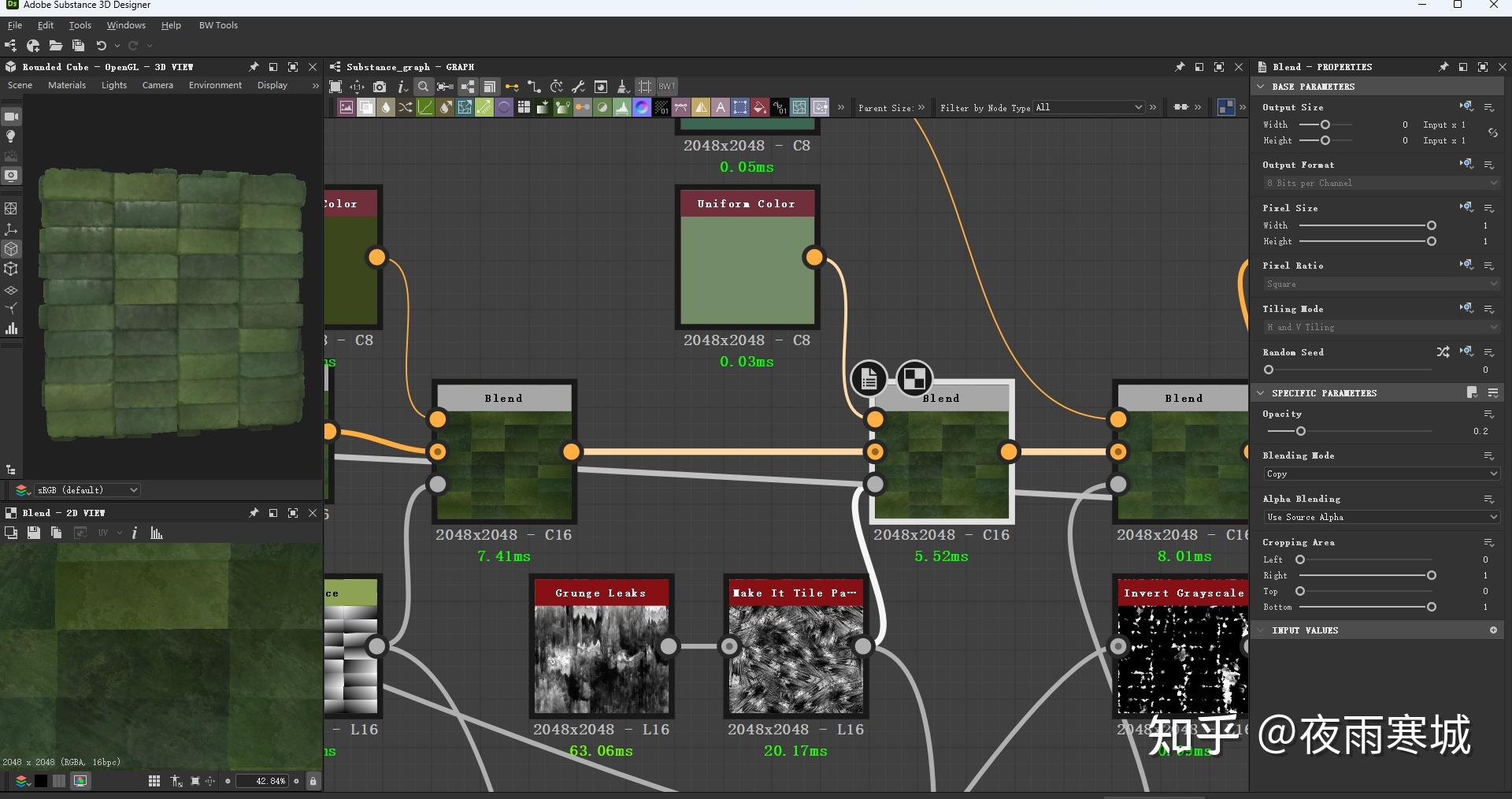Image resolution: width=1512 pixels, height=799 pixels.
Task: Click the graph camera snapshot icon
Action: 380,87
